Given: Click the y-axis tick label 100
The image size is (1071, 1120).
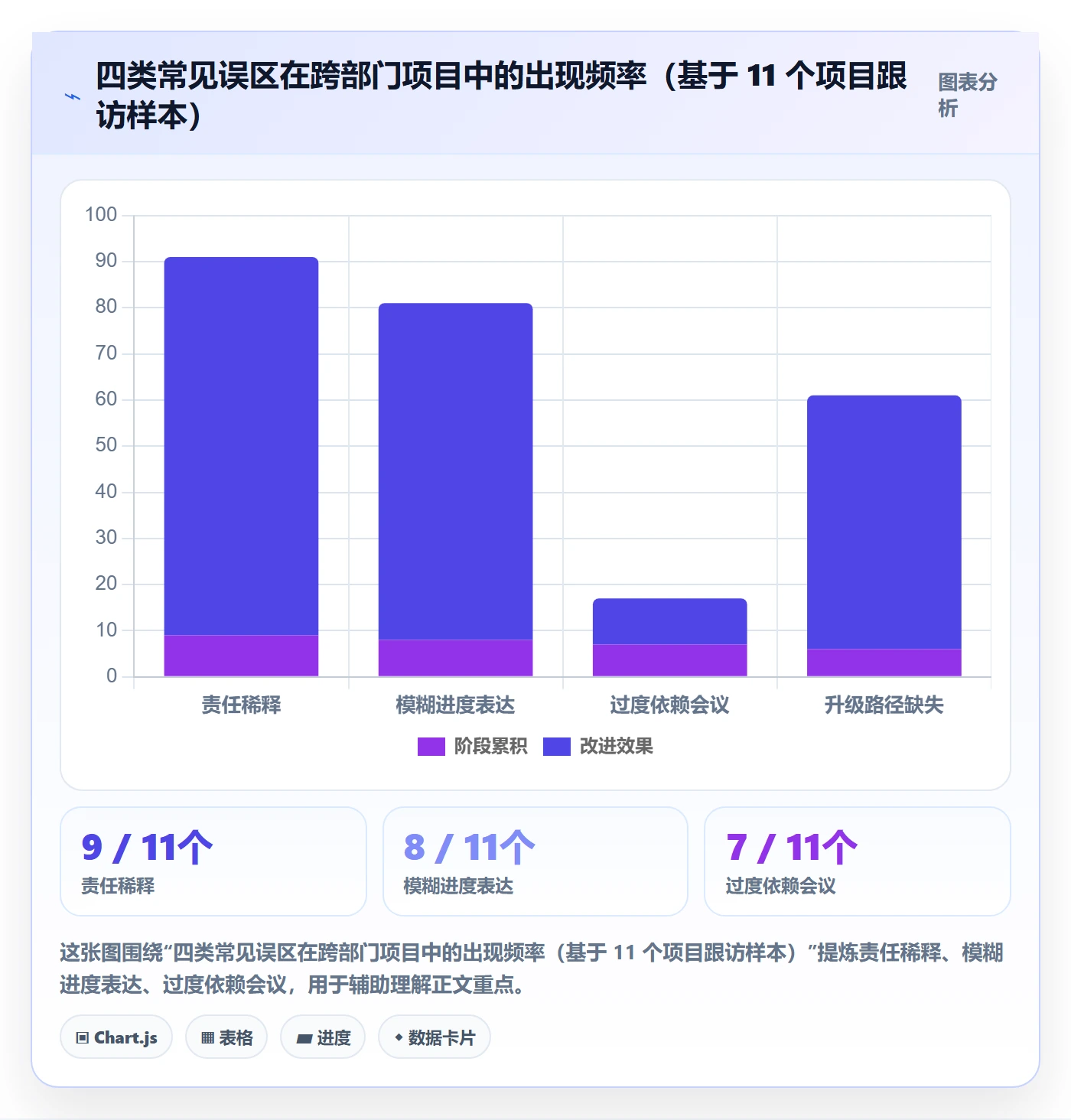Looking at the screenshot, I should [101, 214].
